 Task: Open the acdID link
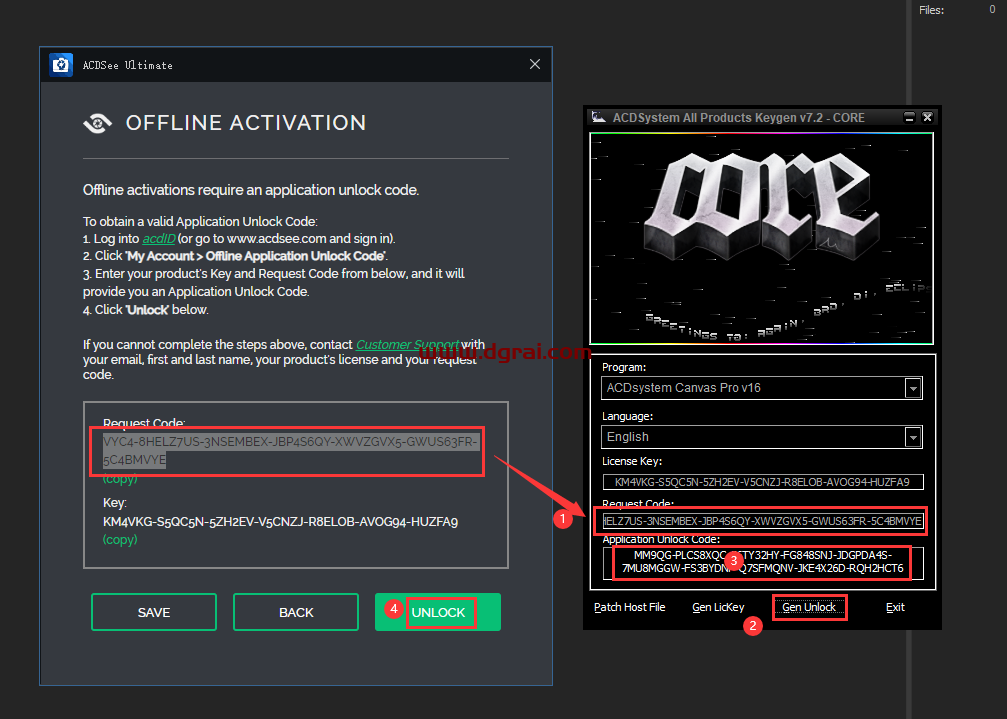[158, 238]
